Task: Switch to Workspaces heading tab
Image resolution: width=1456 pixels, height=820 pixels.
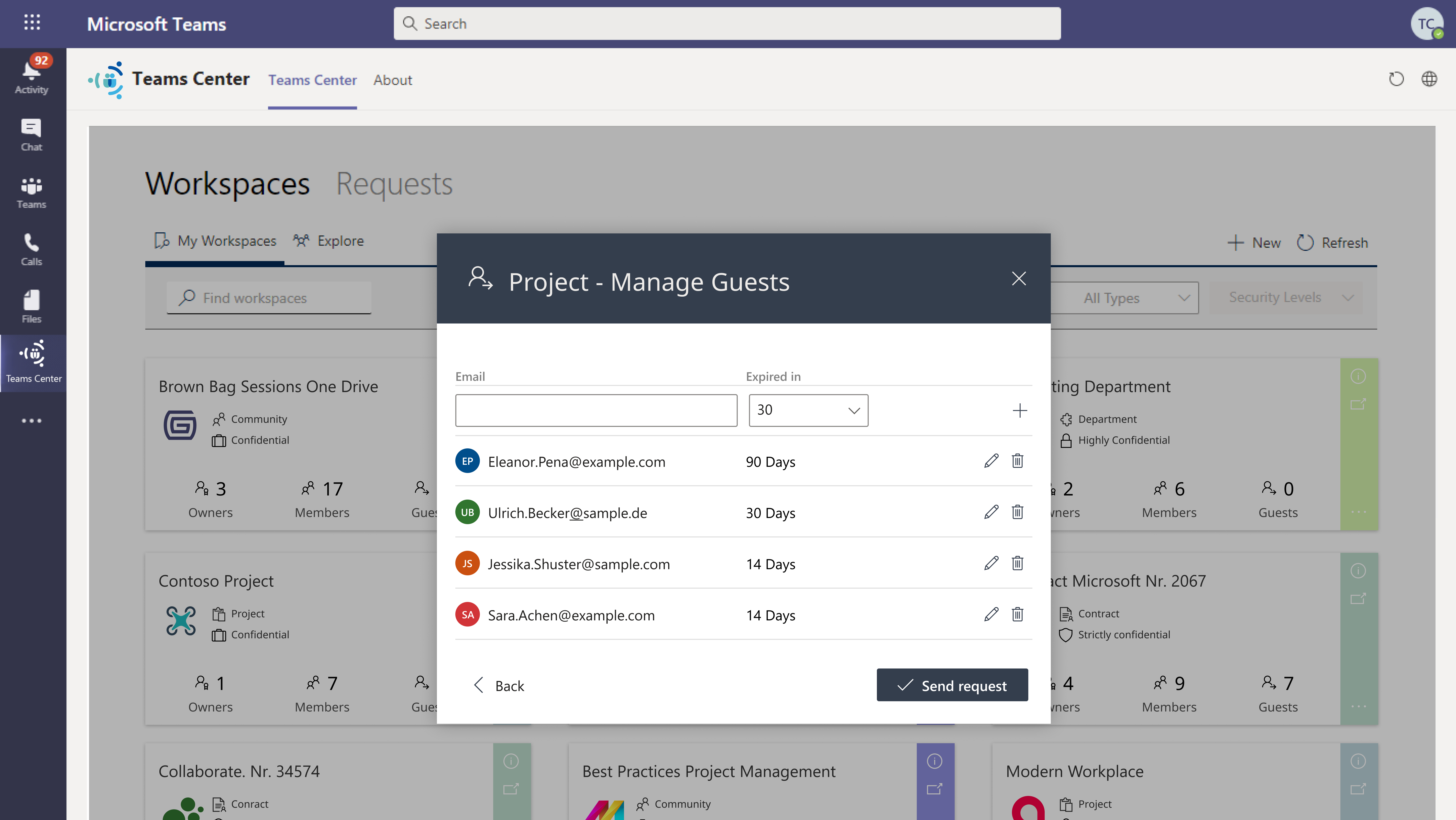Action: click(x=227, y=184)
